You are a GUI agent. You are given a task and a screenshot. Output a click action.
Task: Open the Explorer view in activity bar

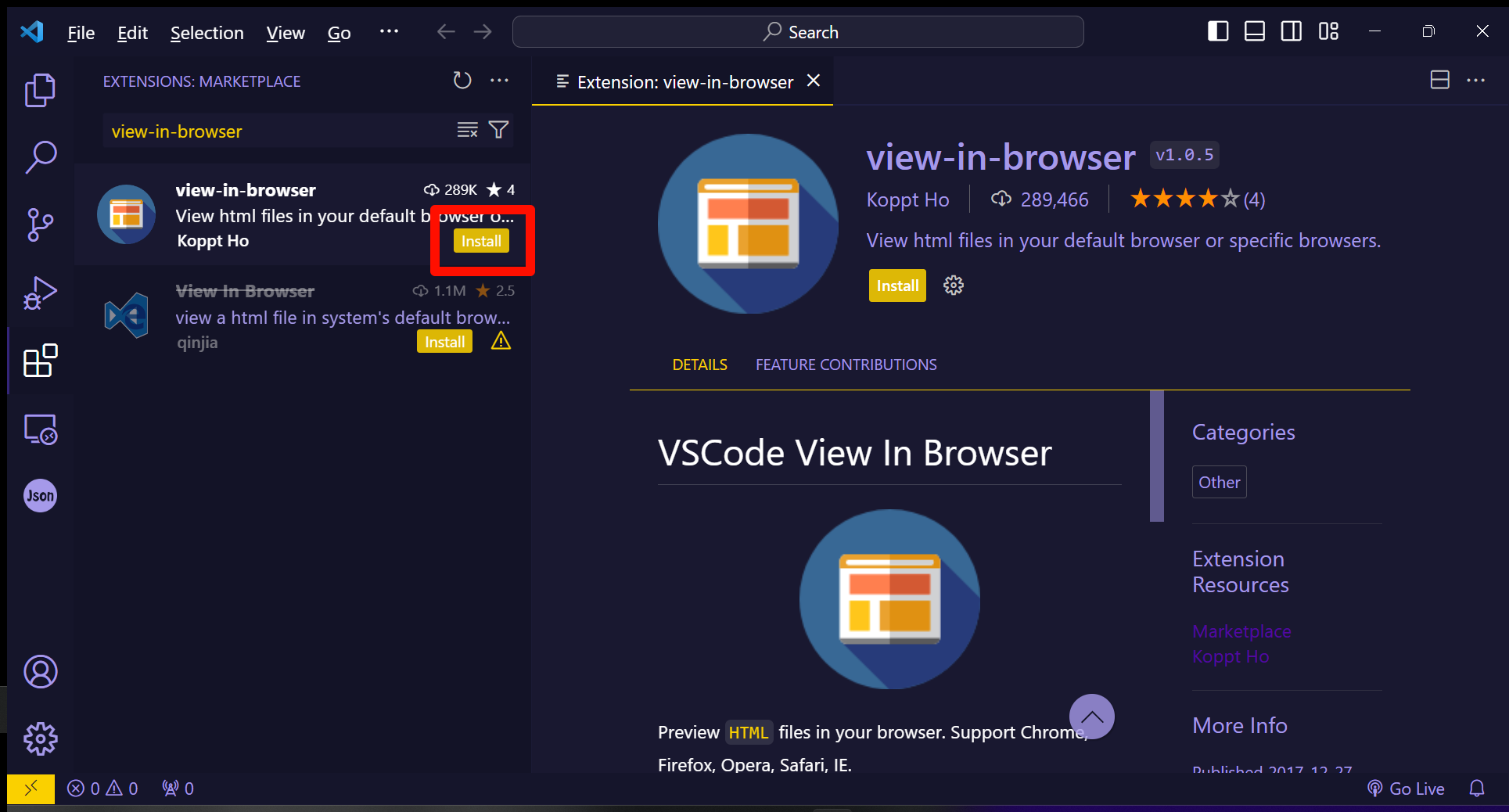tap(40, 90)
